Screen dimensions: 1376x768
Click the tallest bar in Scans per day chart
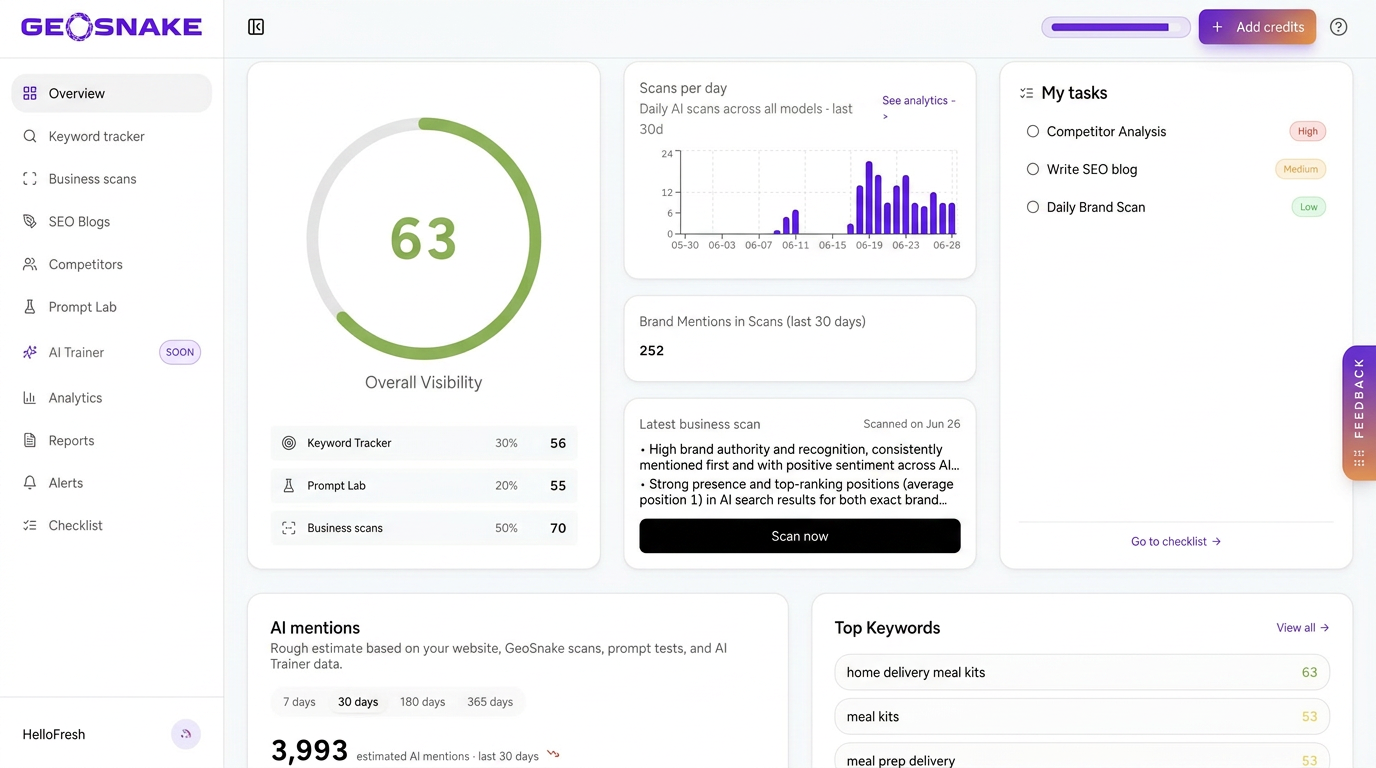[x=869, y=198]
